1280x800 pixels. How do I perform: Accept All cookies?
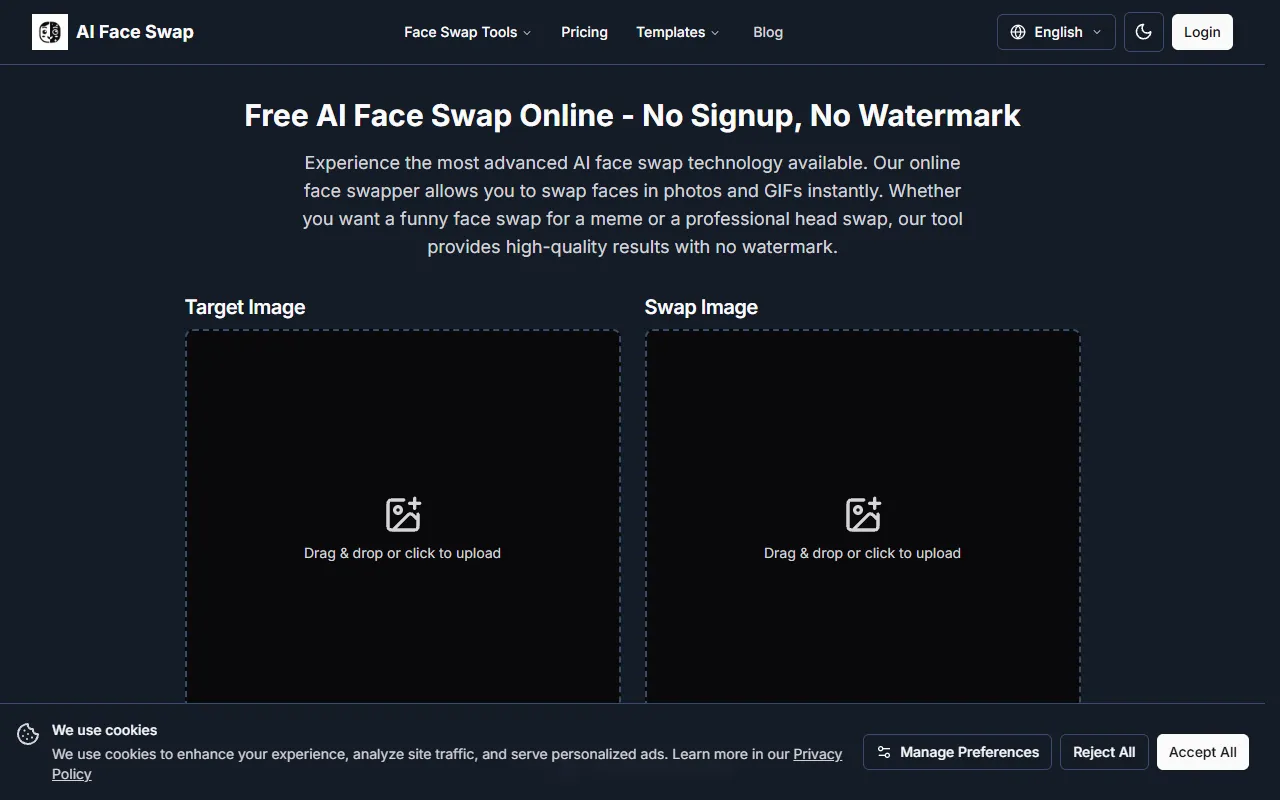click(x=1202, y=752)
